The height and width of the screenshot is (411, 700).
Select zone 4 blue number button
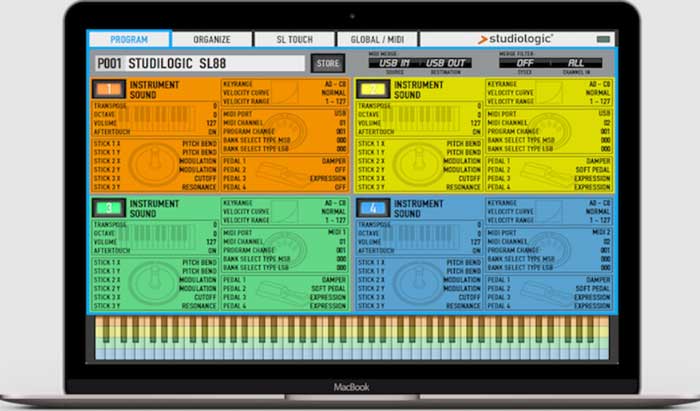pyautogui.click(x=373, y=208)
